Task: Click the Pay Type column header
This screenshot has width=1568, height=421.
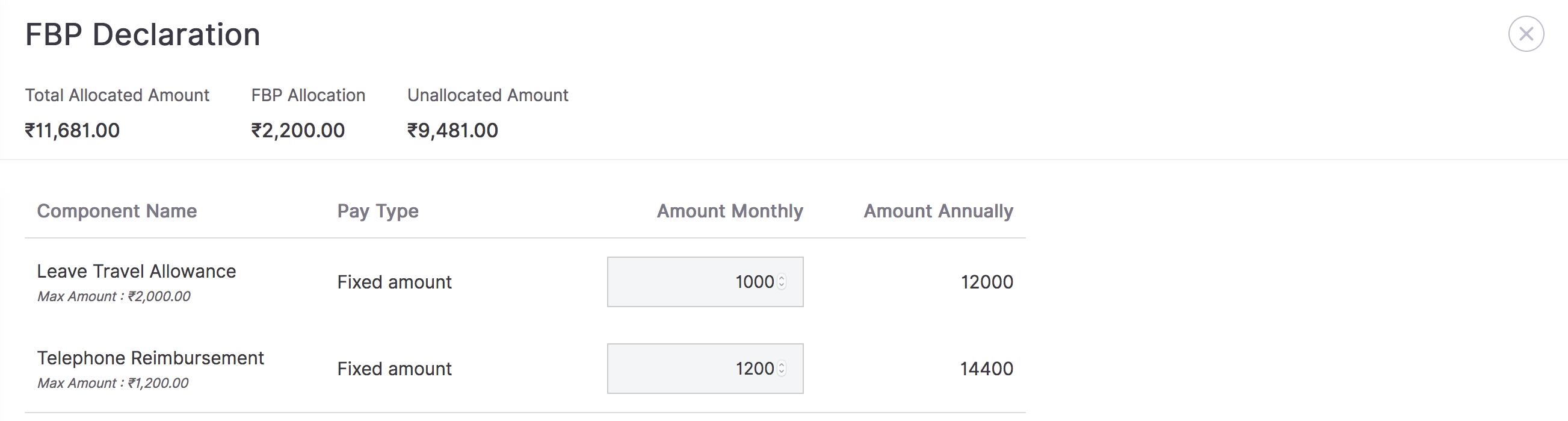Action: pyautogui.click(x=378, y=211)
